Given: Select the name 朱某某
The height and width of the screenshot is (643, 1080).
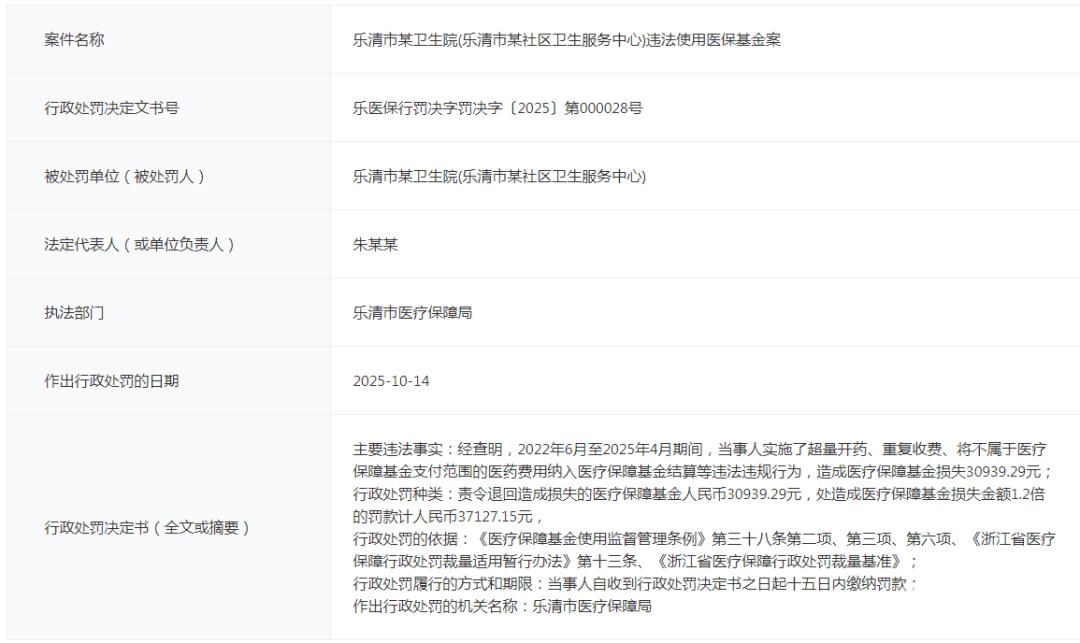Looking at the screenshot, I should 376,244.
